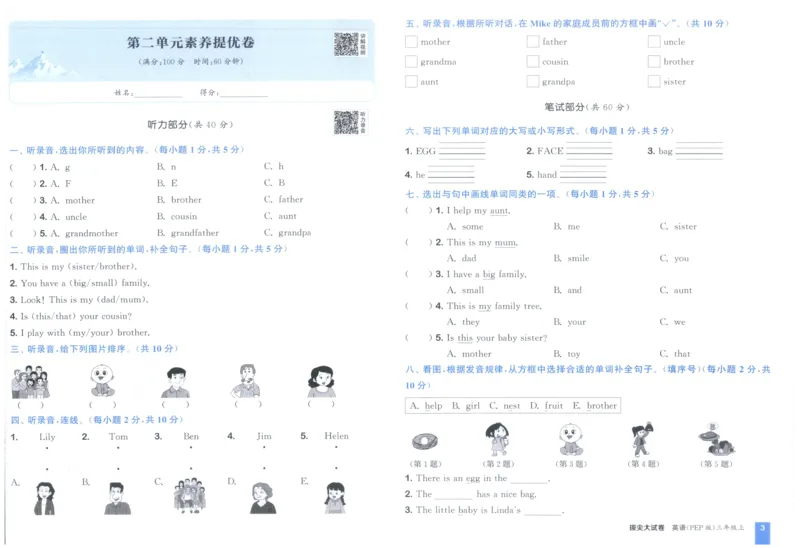Click the name Ben in section four

(x=191, y=436)
